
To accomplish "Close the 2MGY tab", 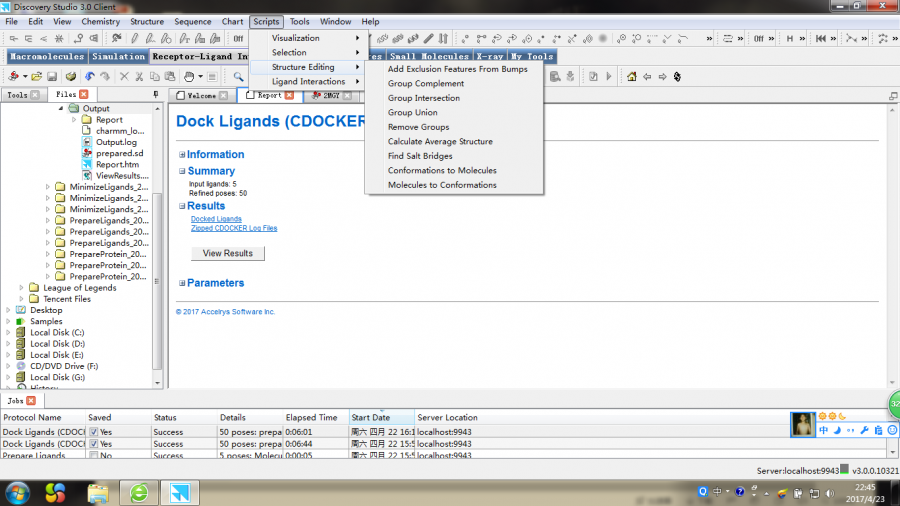I will [x=347, y=95].
